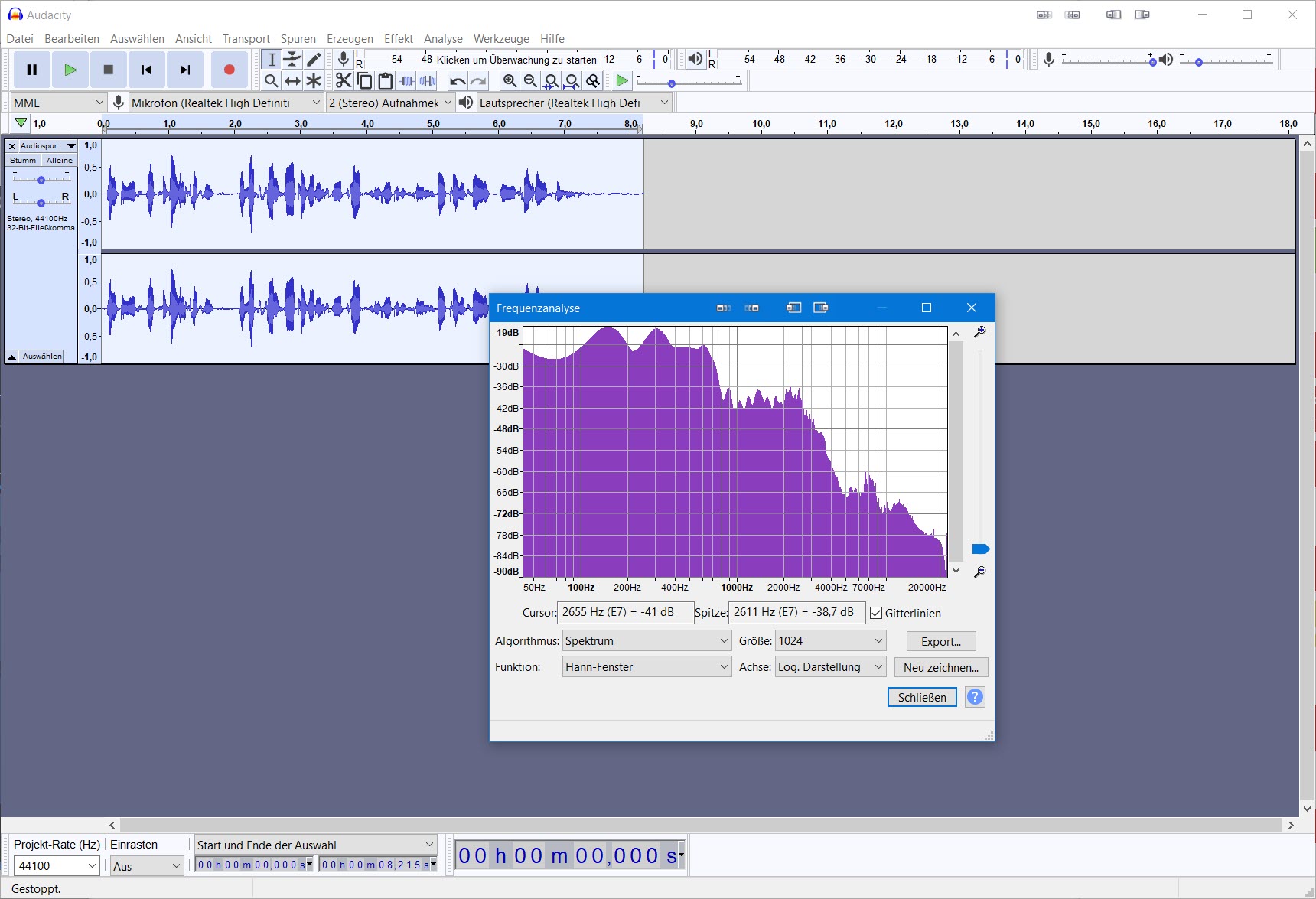Click the recording meter microphone icon
The width and height of the screenshot is (1316, 899).
point(344,59)
